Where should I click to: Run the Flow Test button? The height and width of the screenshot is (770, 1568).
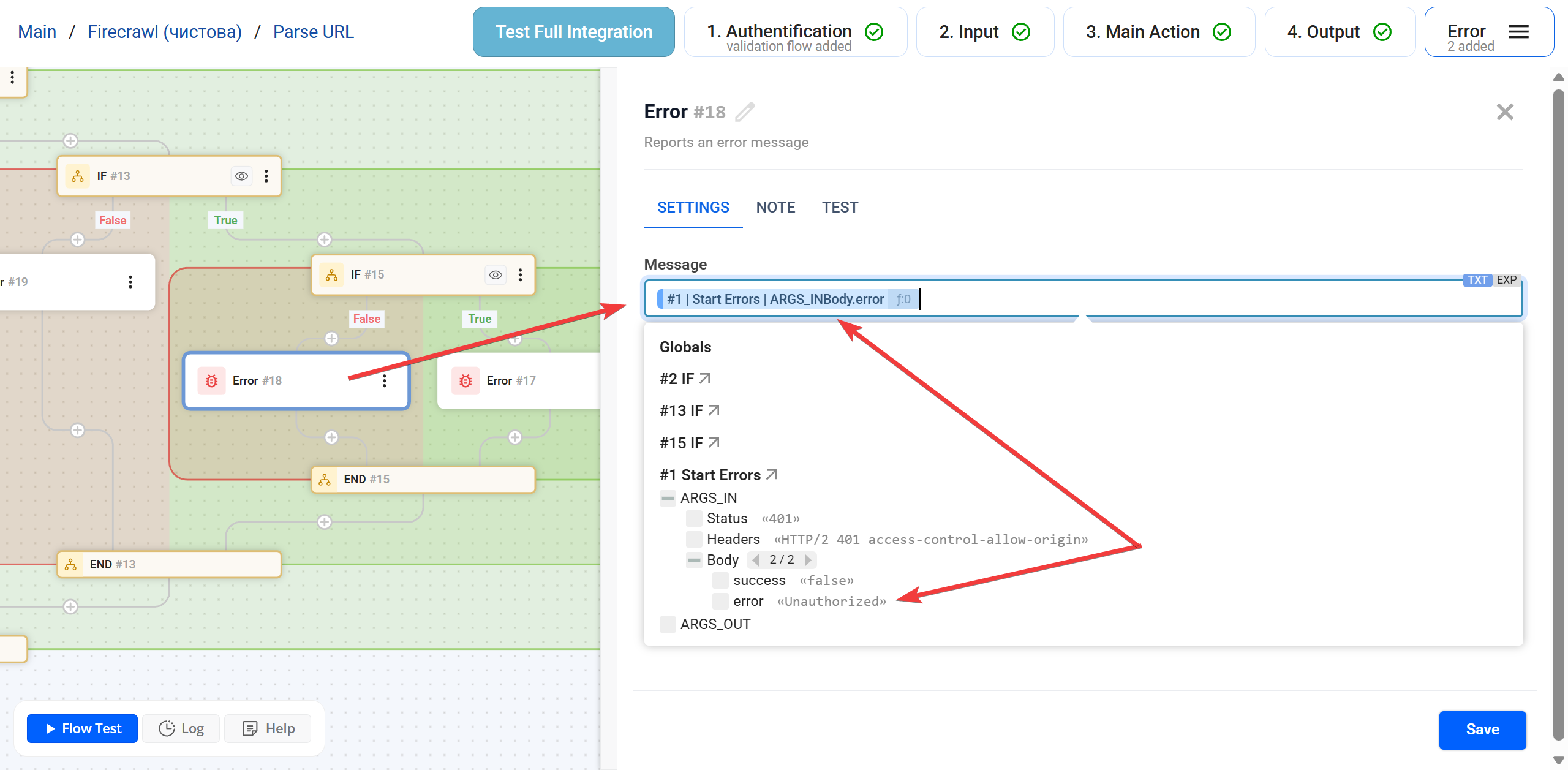point(83,728)
